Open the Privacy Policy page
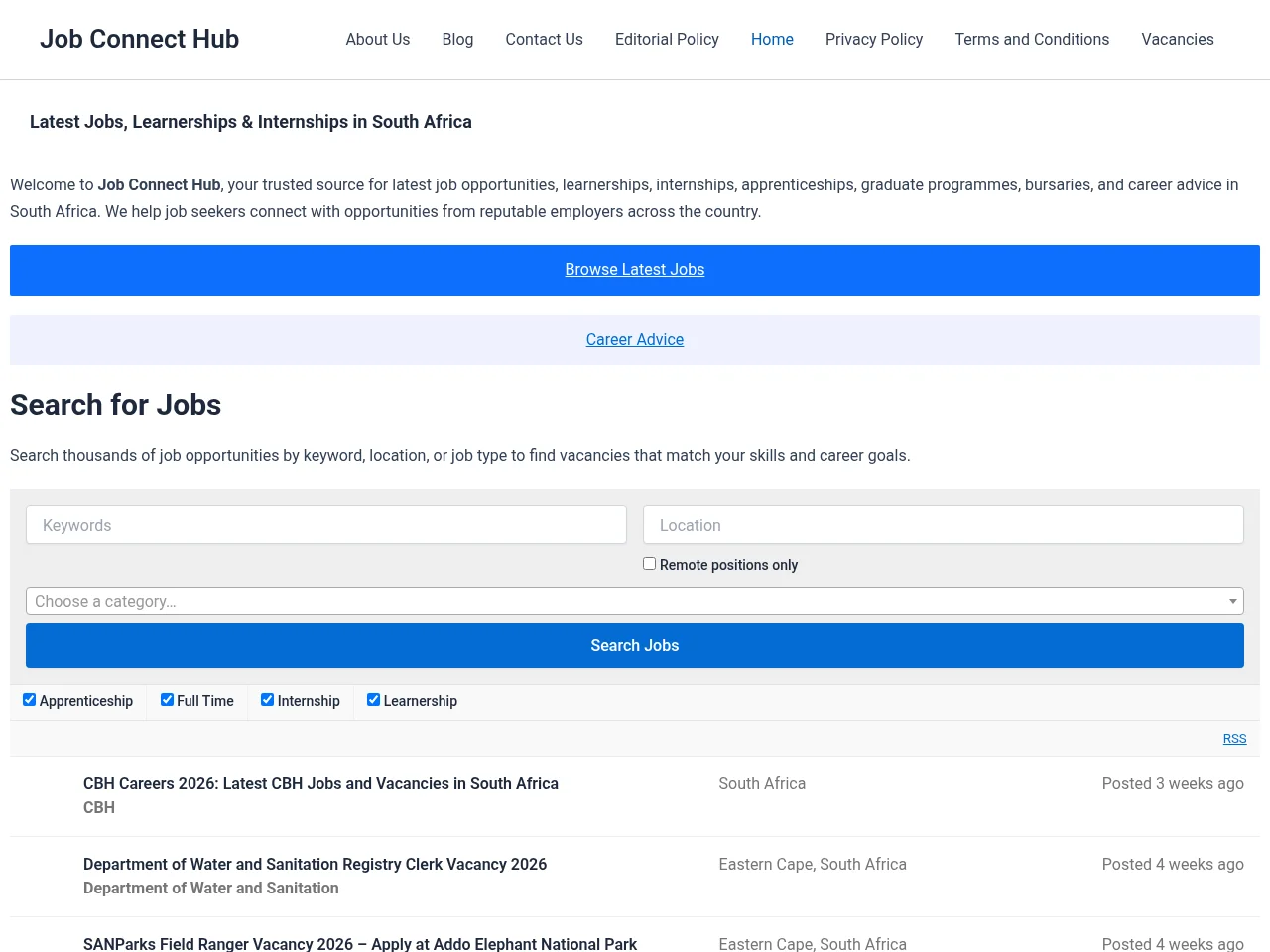Screen dimensions: 1270x952 click(874, 39)
